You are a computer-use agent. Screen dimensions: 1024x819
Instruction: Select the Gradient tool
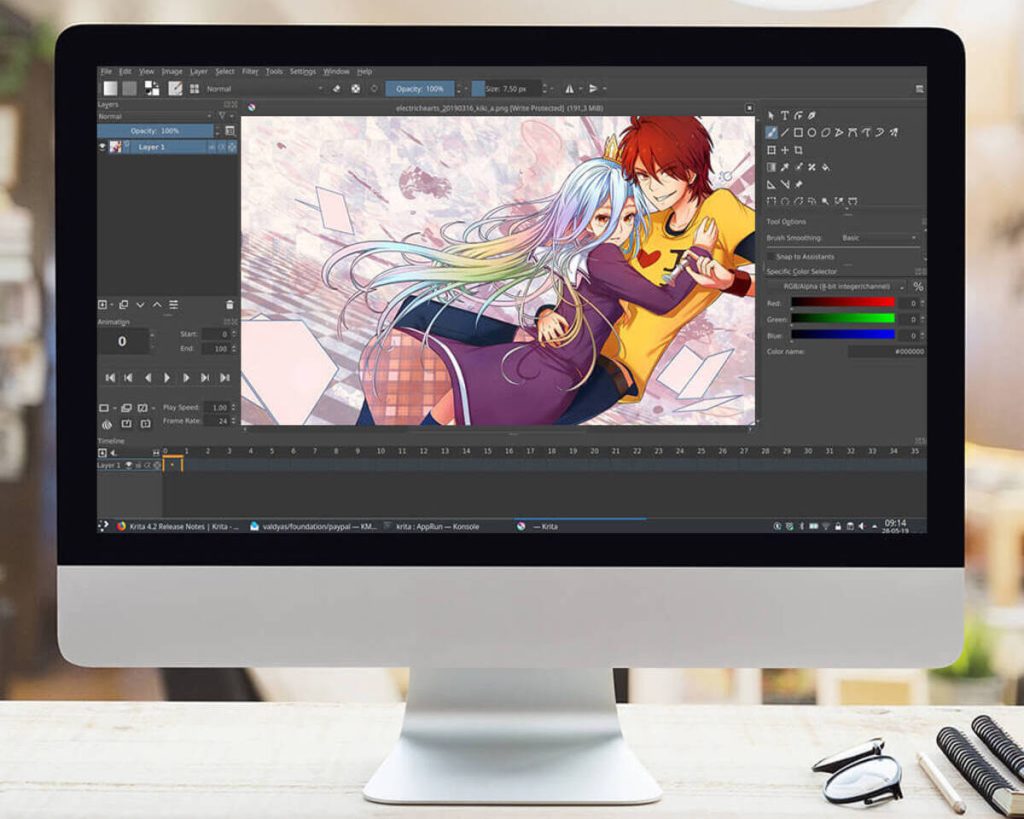coord(771,167)
